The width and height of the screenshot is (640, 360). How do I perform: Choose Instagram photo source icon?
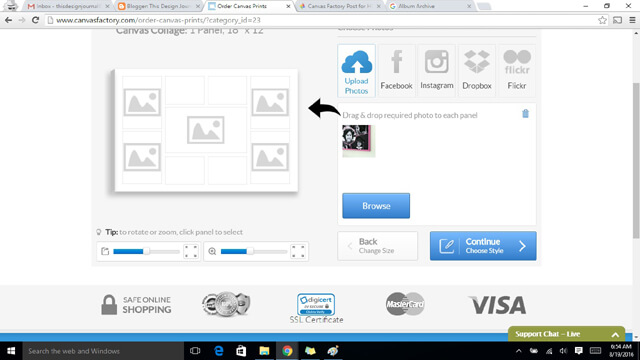point(436,70)
